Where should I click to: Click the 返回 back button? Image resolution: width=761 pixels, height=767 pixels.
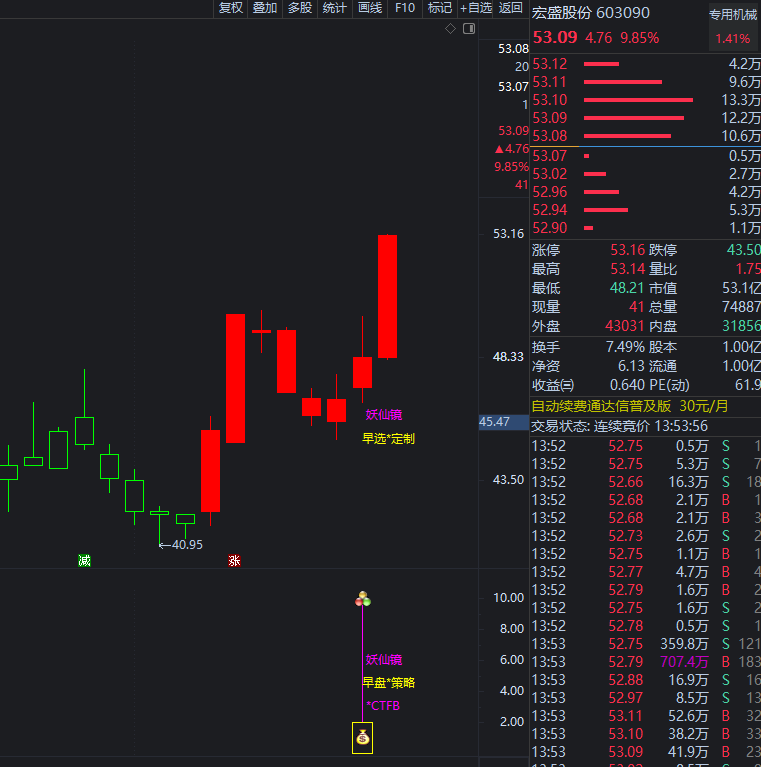511,8
